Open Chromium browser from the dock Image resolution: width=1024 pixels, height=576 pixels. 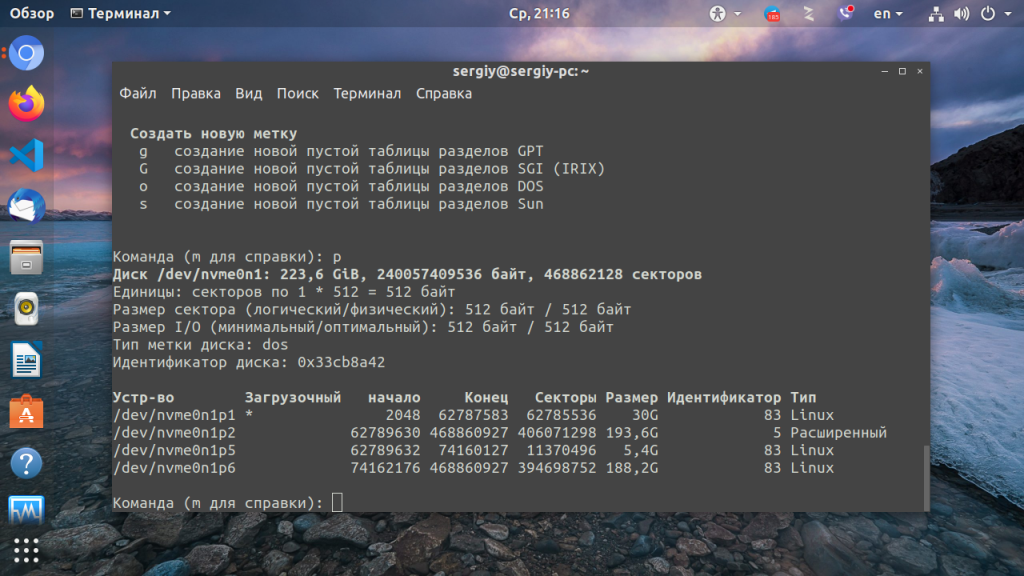click(27, 54)
